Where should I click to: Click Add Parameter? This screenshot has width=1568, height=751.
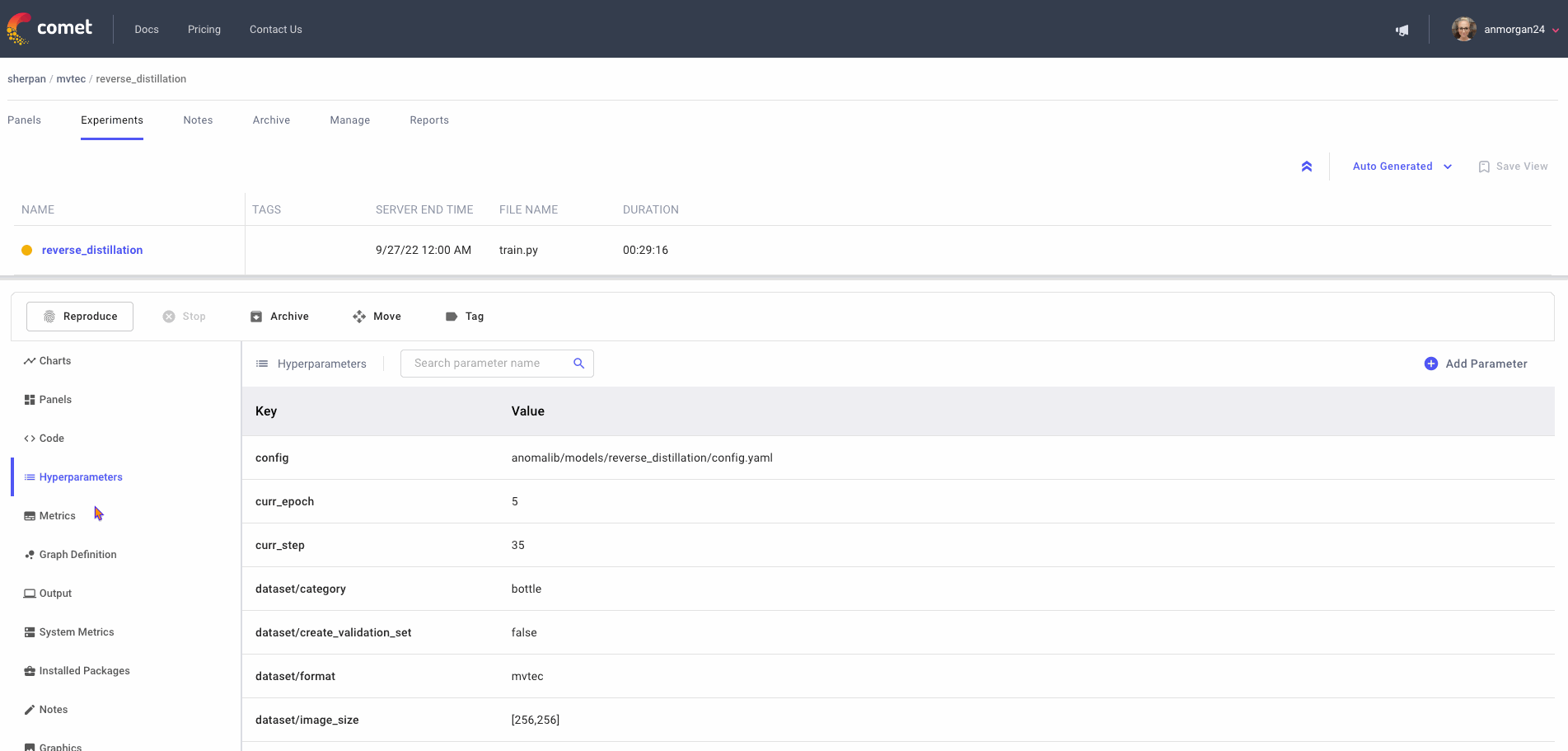click(1476, 364)
